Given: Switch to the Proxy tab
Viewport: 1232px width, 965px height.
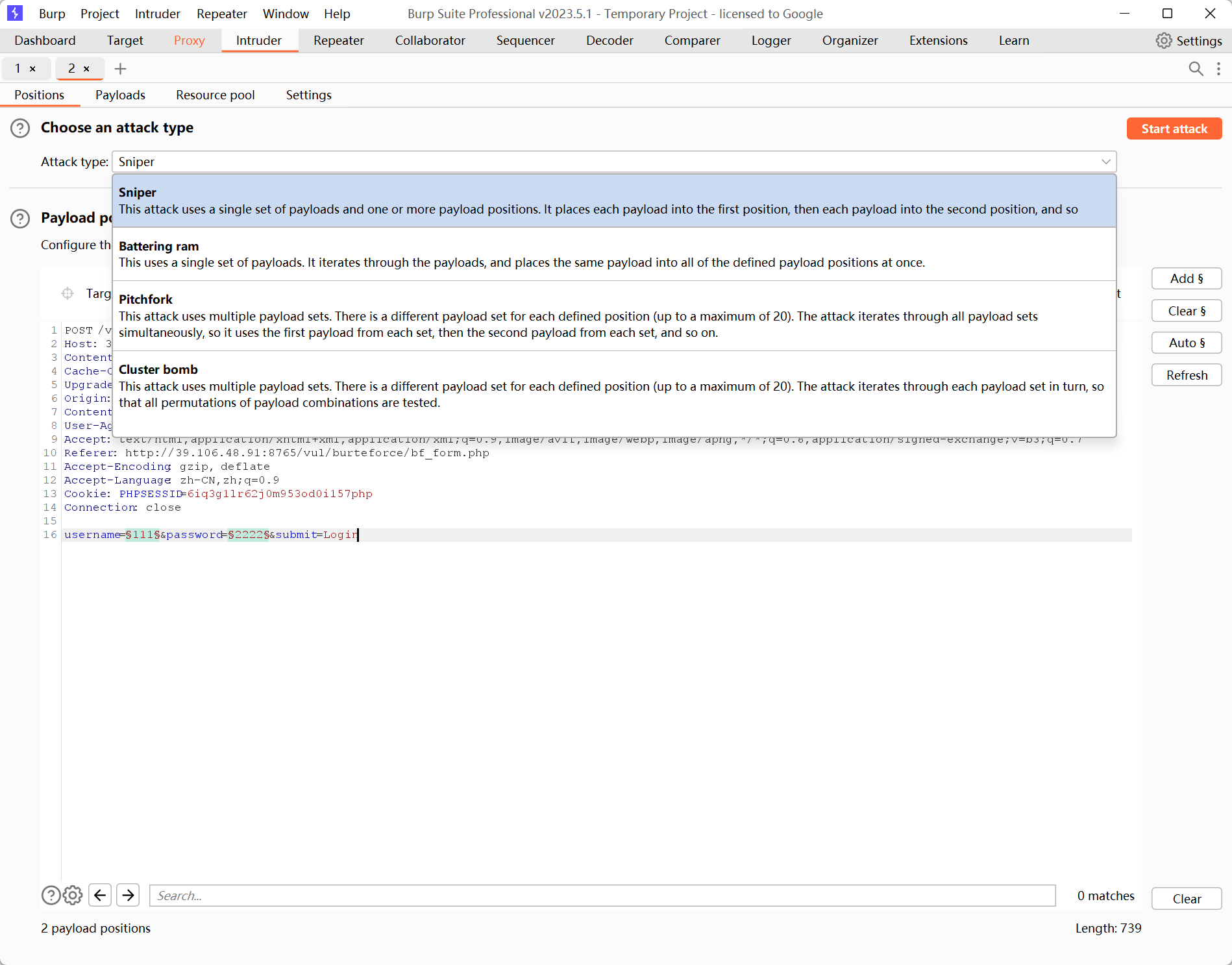Looking at the screenshot, I should 190,40.
